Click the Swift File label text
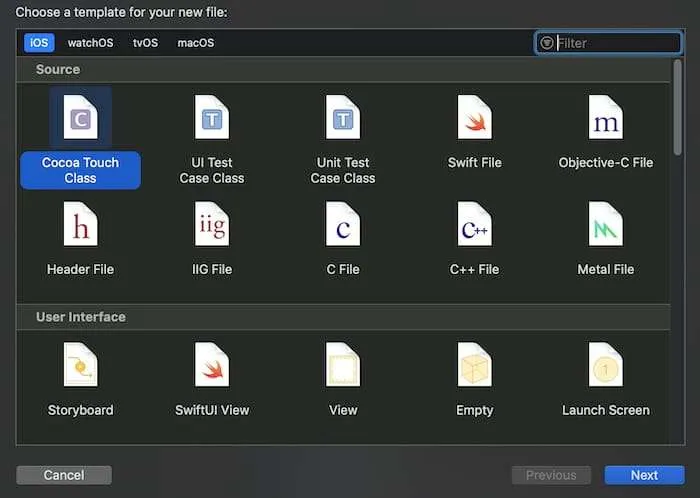 (x=475, y=162)
